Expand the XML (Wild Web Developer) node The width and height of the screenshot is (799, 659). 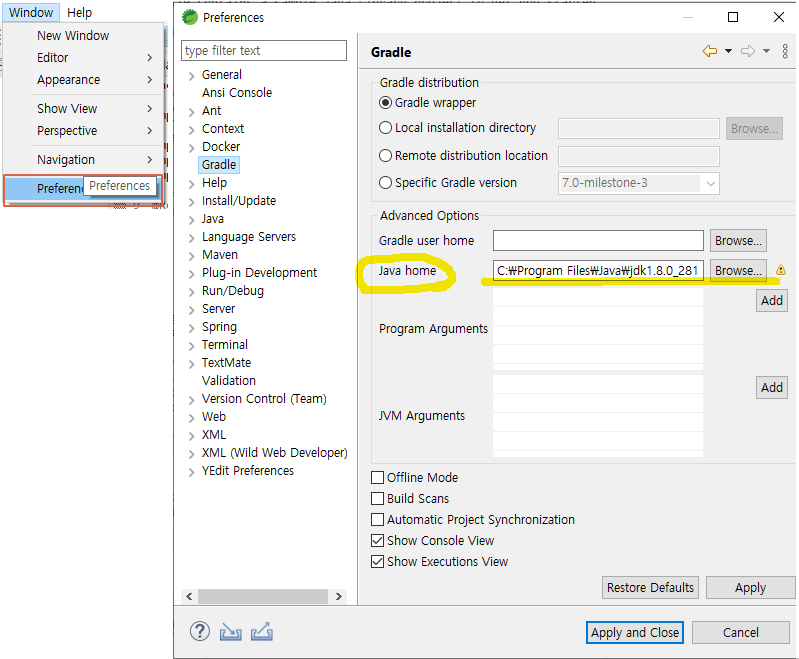[x=192, y=454]
